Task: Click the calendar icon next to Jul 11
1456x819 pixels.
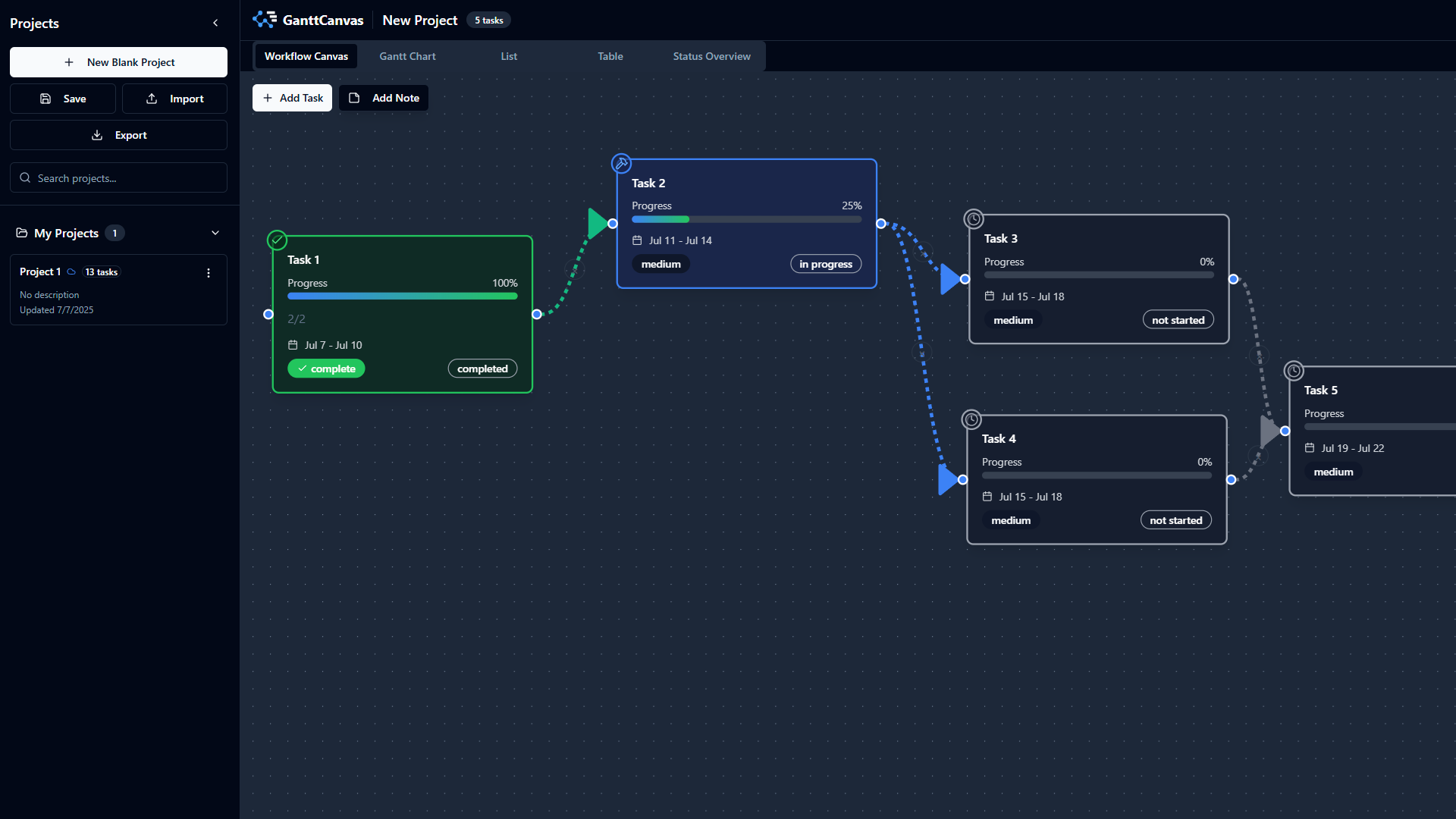Action: (x=636, y=240)
